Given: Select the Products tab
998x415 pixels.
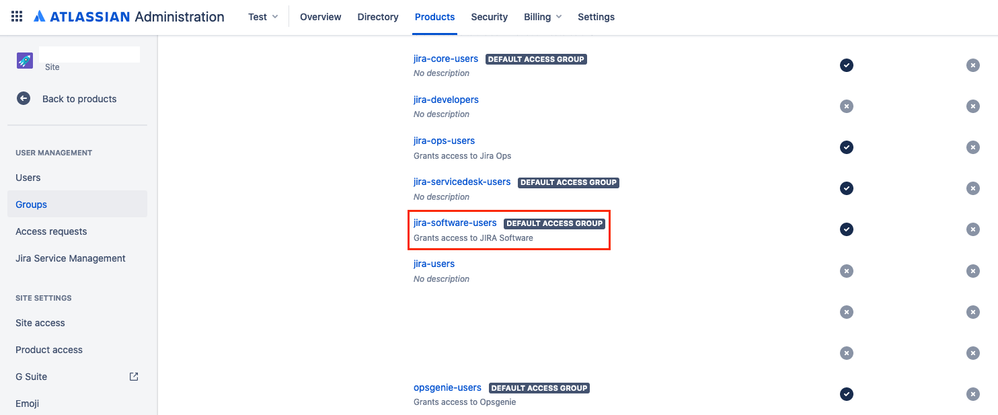Looking at the screenshot, I should (435, 17).
